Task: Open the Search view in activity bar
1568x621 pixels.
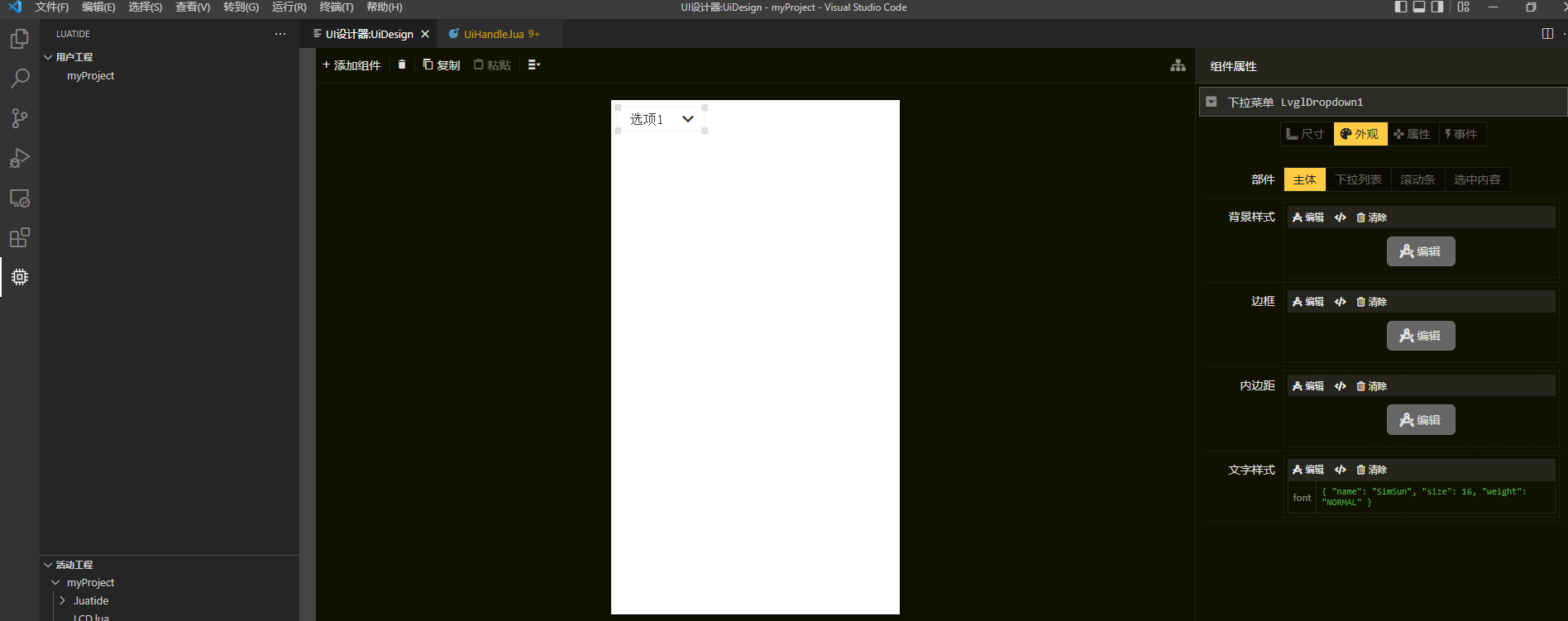Action: click(x=20, y=79)
